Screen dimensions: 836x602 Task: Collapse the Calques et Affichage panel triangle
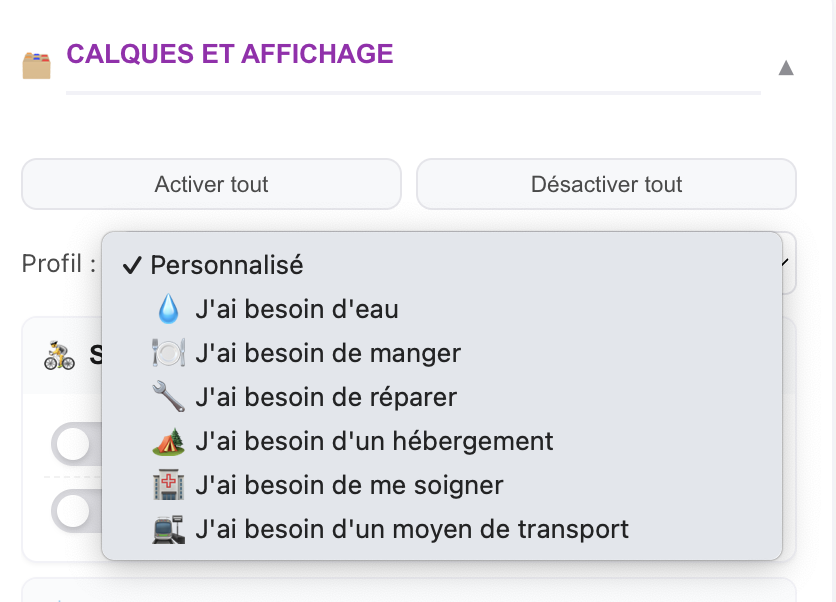point(786,68)
